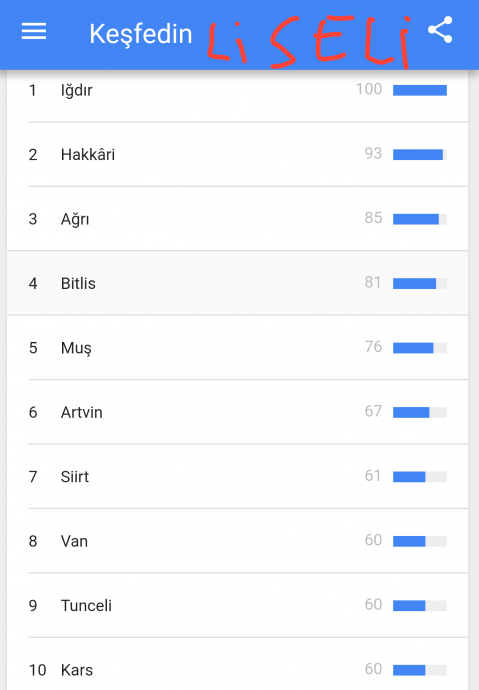Open the hamburger navigation menu
This screenshot has width=479, height=690.
[34, 31]
